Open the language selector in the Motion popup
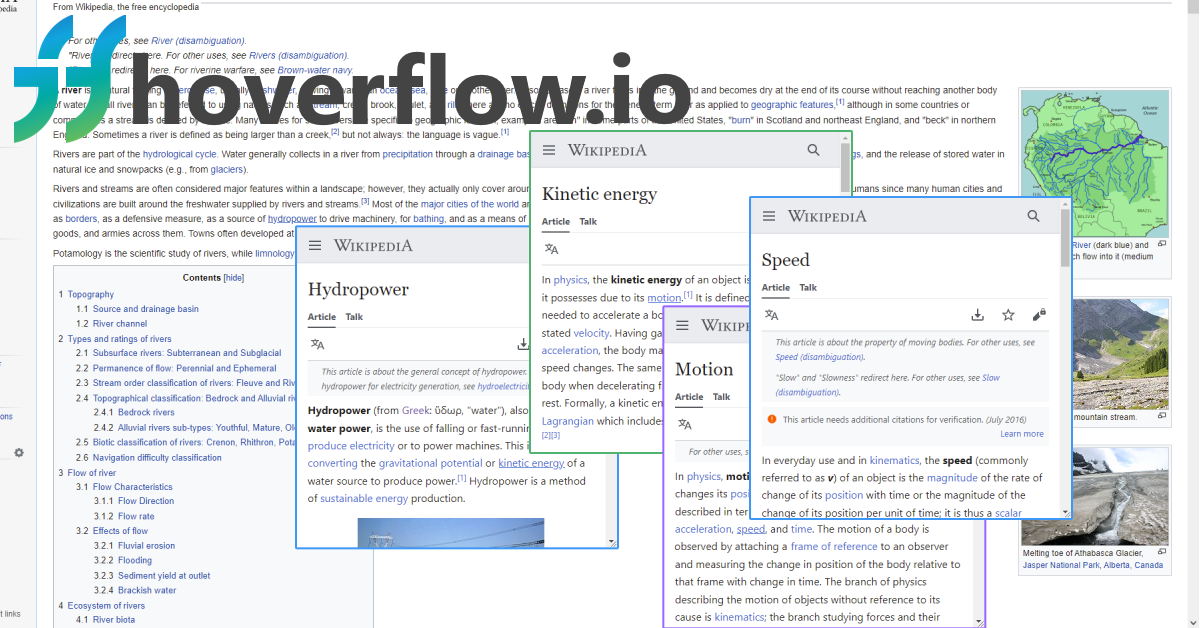 [685, 424]
